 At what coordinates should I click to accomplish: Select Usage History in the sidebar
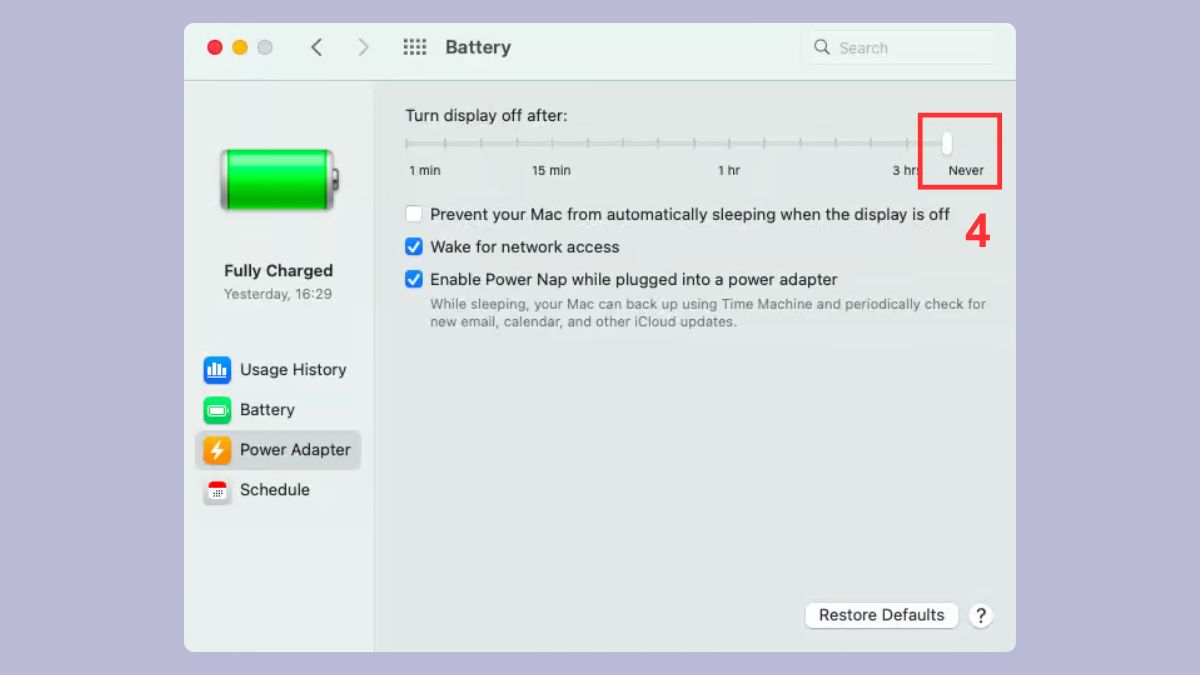click(292, 370)
